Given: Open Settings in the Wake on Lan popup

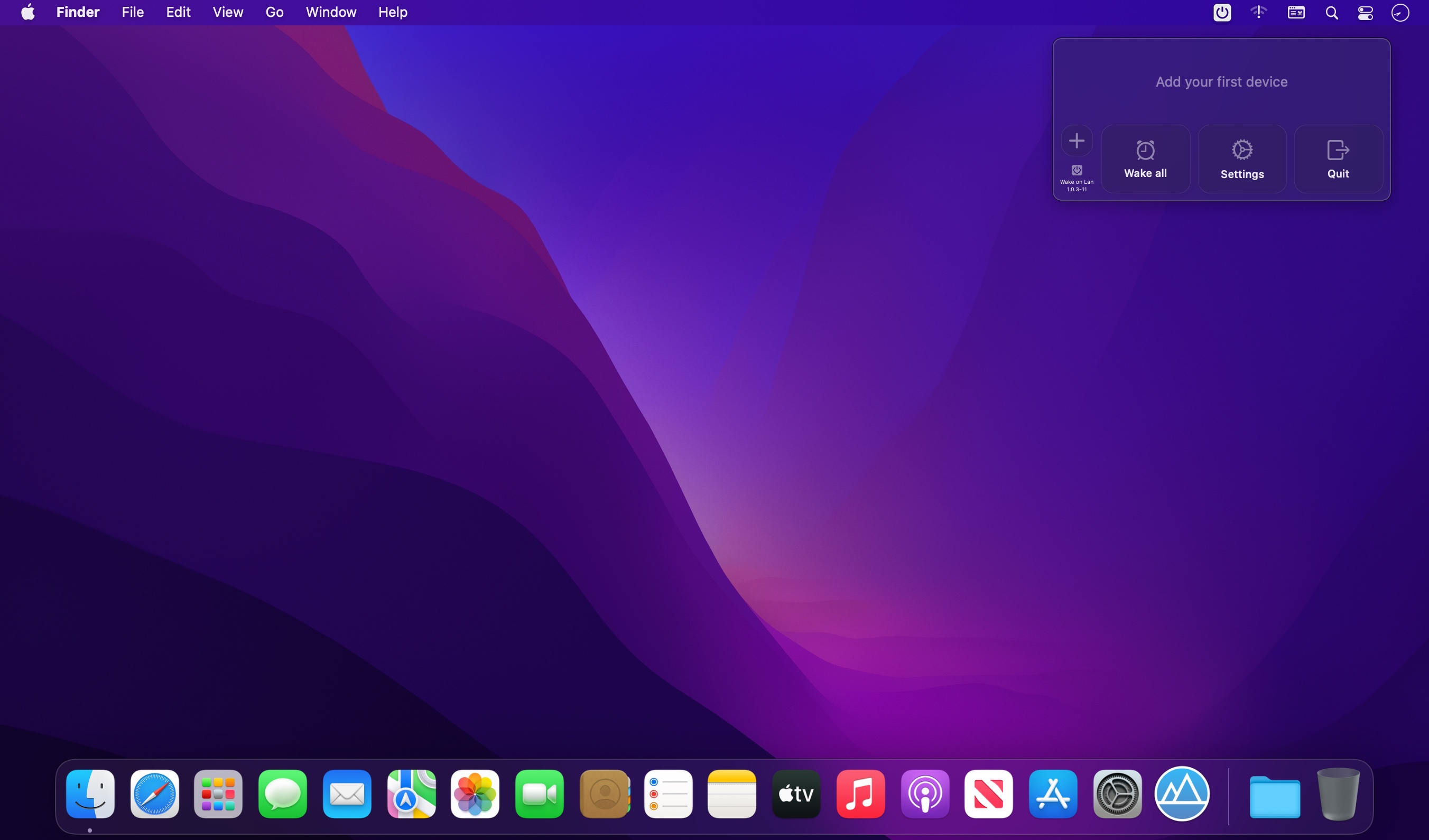Looking at the screenshot, I should 1242,159.
